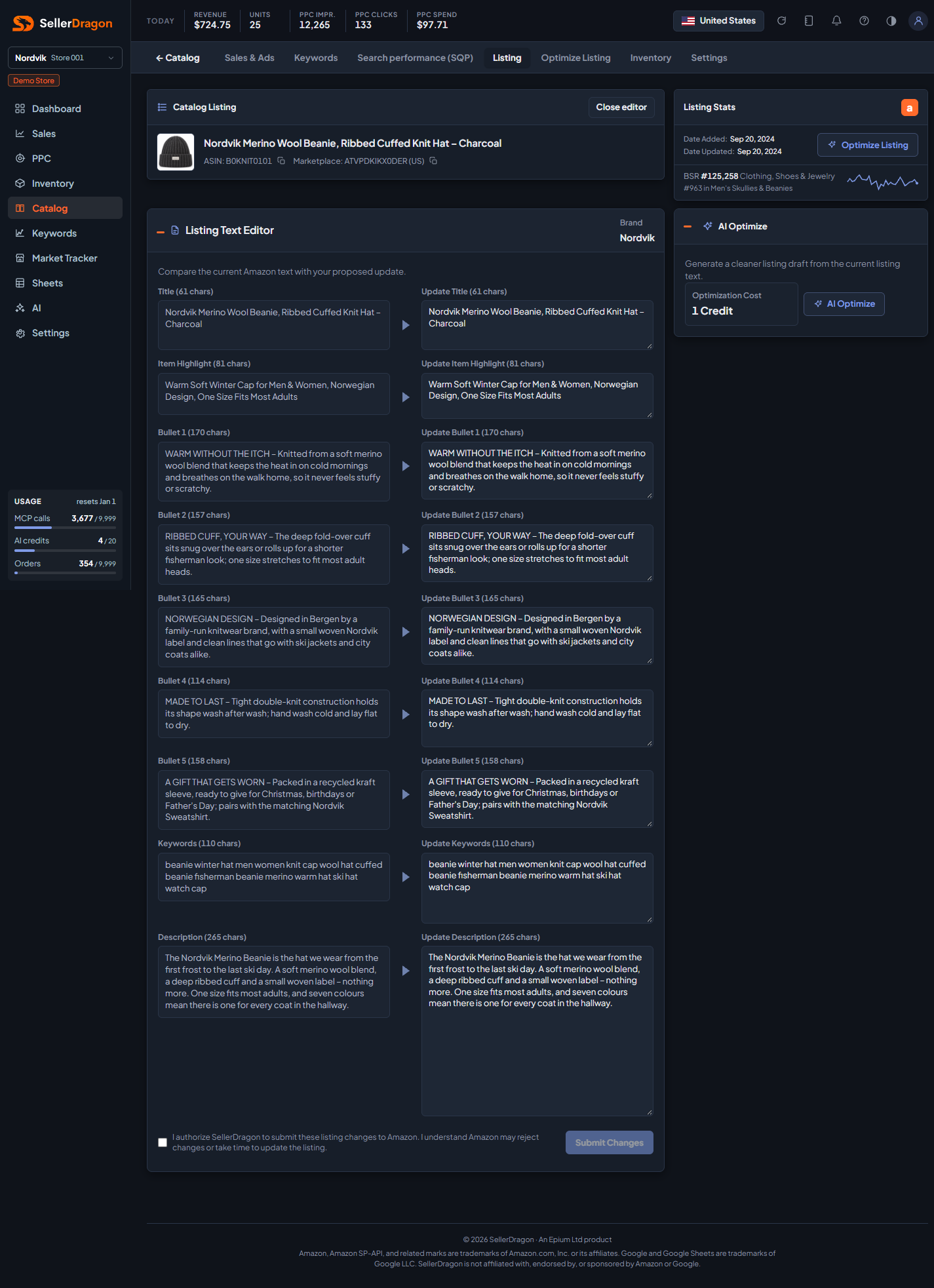
Task: Open the Optimize Listing tab
Action: tap(576, 58)
